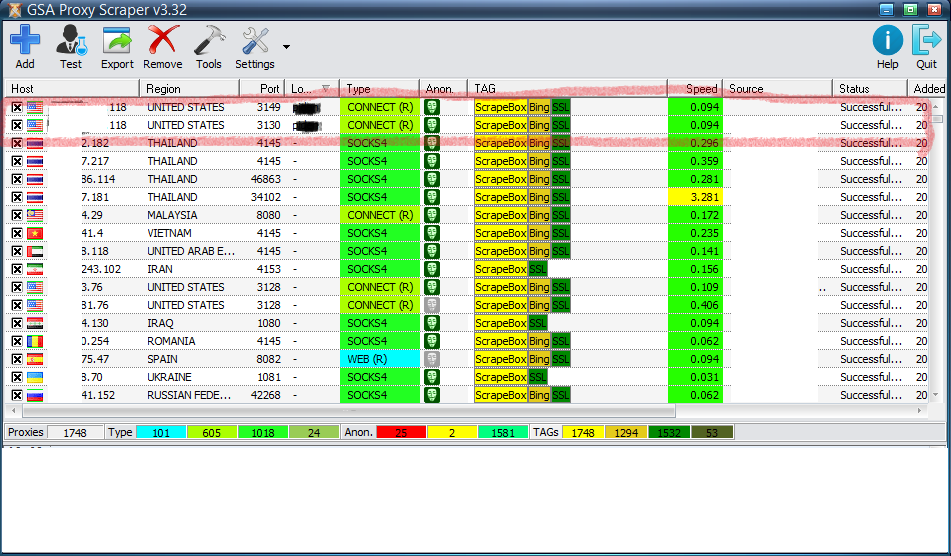This screenshot has width=951, height=556.
Task: Select the RUSSIAN FEDE... region cell
Action: 189,395
